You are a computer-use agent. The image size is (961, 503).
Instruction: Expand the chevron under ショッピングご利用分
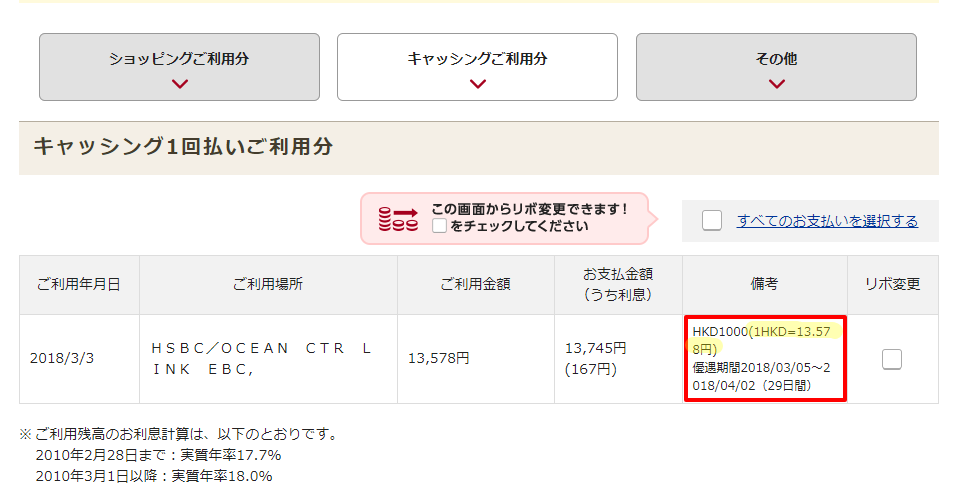point(180,84)
